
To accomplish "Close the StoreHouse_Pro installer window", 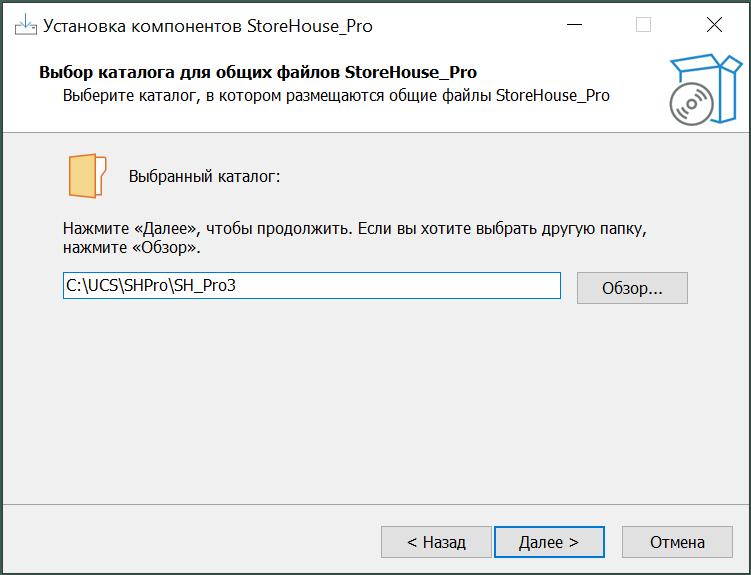I will (x=713, y=26).
